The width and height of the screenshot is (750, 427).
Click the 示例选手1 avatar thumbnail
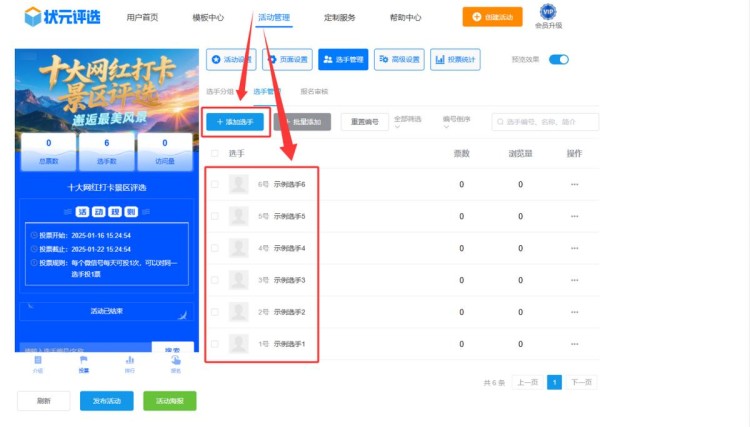(239, 344)
